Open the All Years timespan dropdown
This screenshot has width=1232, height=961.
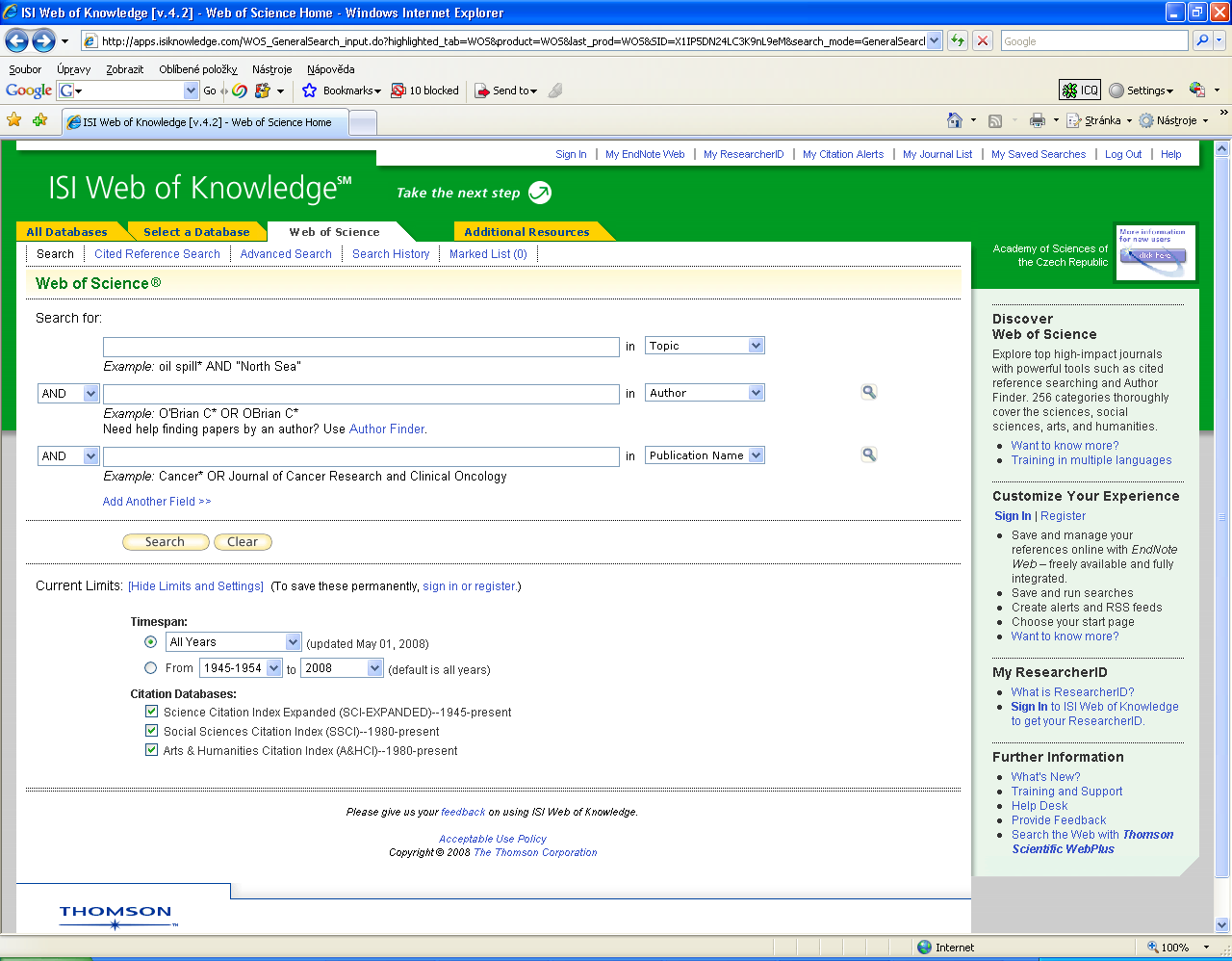click(x=234, y=642)
